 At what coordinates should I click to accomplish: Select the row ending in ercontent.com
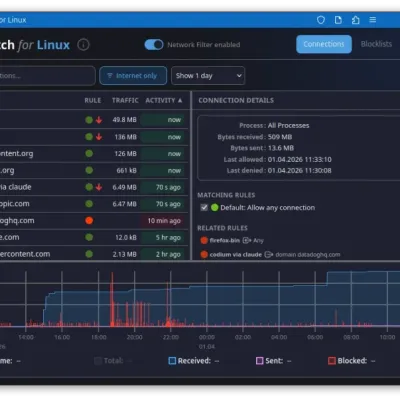[94, 254]
